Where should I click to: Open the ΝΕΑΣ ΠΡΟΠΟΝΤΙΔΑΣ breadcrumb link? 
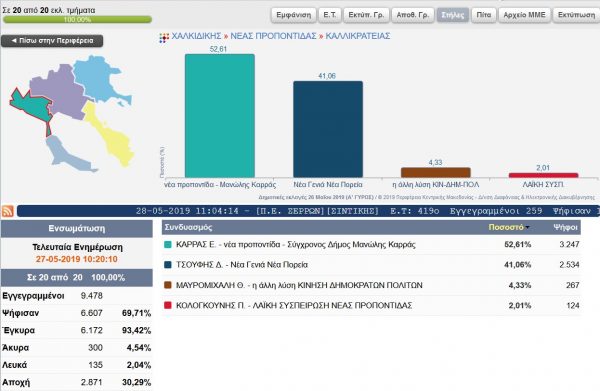(273, 36)
